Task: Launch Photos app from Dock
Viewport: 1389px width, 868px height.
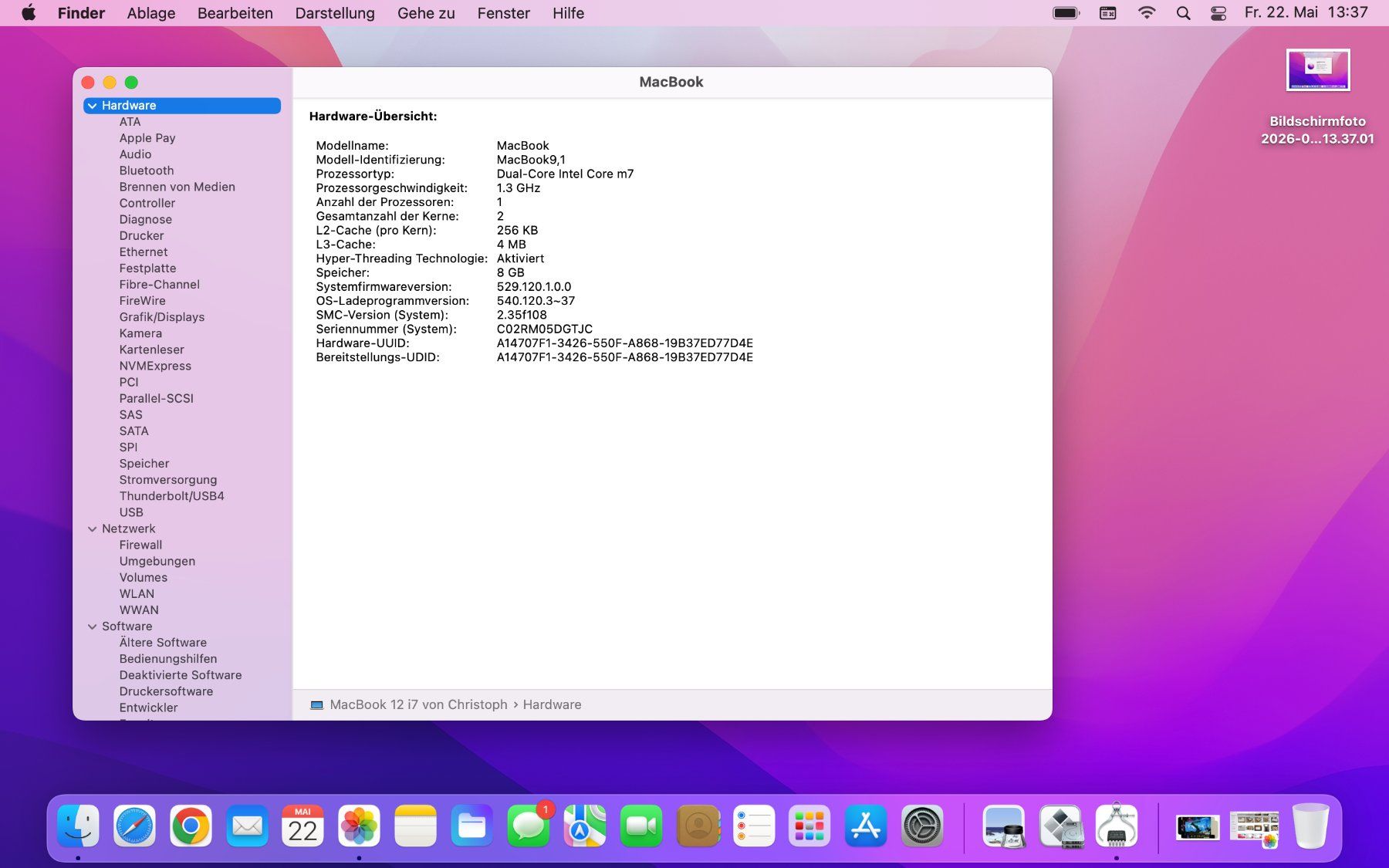Action: coord(360,826)
